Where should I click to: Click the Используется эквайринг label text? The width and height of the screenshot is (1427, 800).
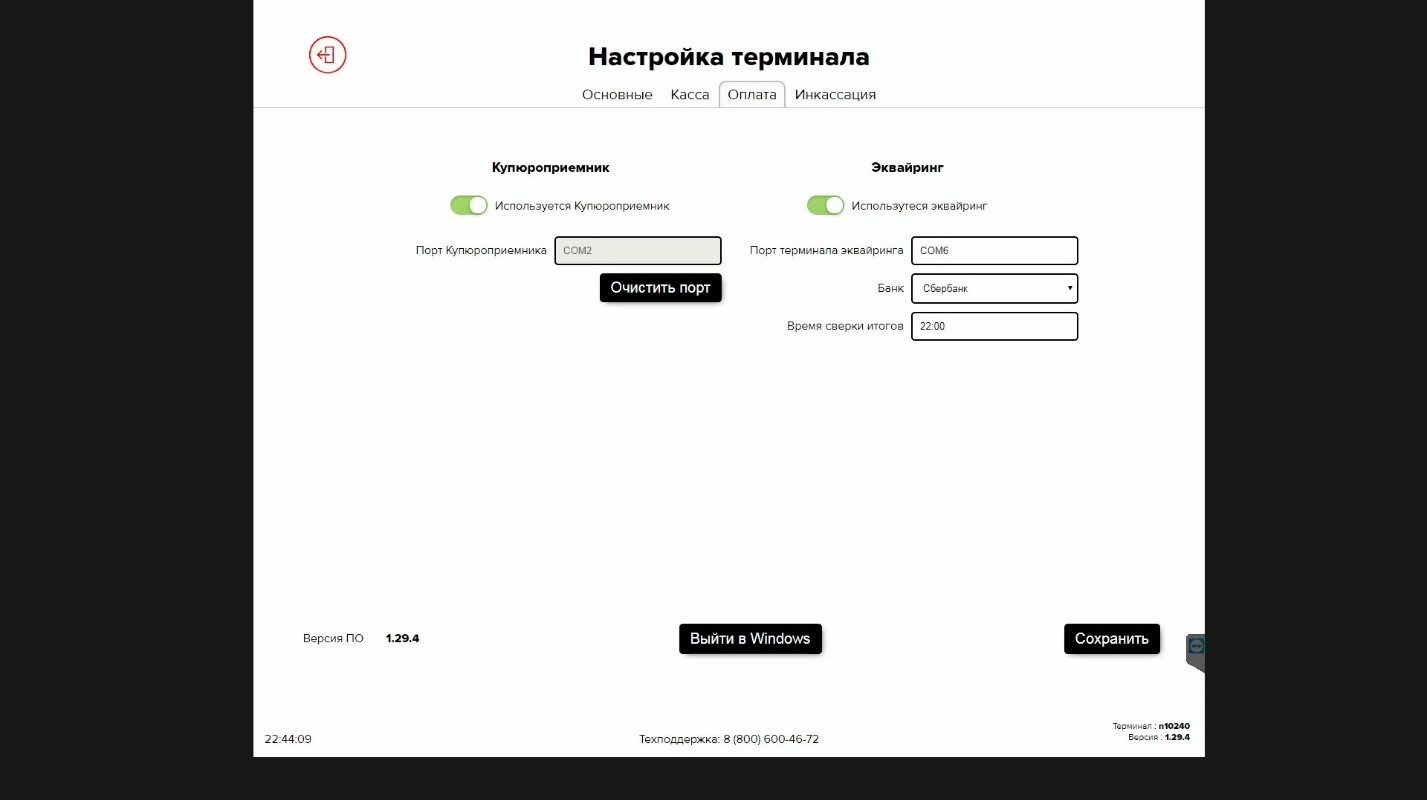(919, 206)
